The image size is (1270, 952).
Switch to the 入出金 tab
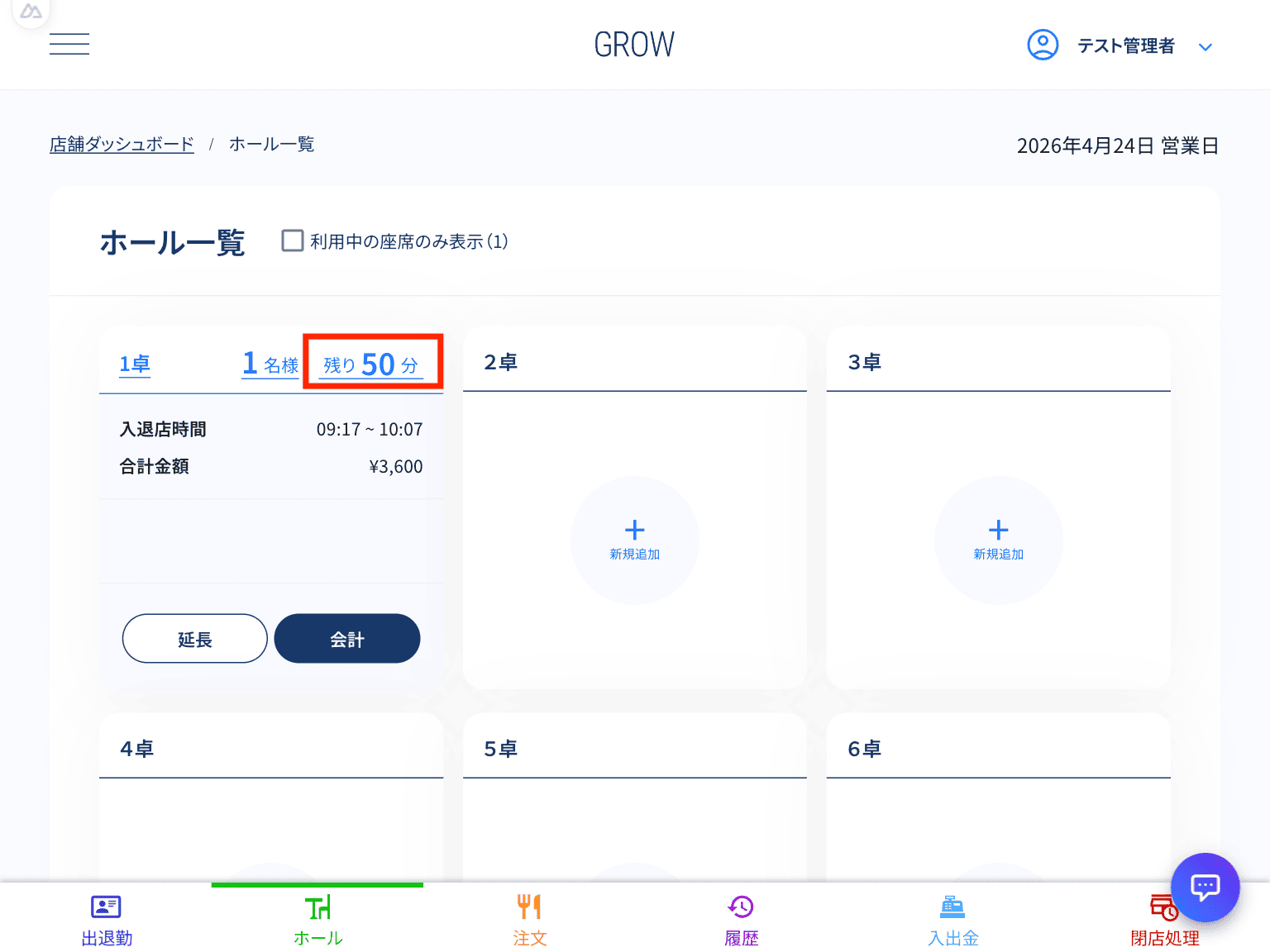(952, 920)
